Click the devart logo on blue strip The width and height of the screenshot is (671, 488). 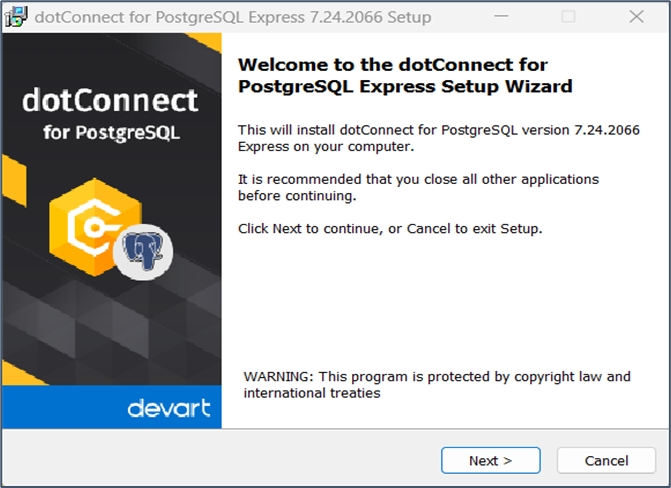pos(169,408)
